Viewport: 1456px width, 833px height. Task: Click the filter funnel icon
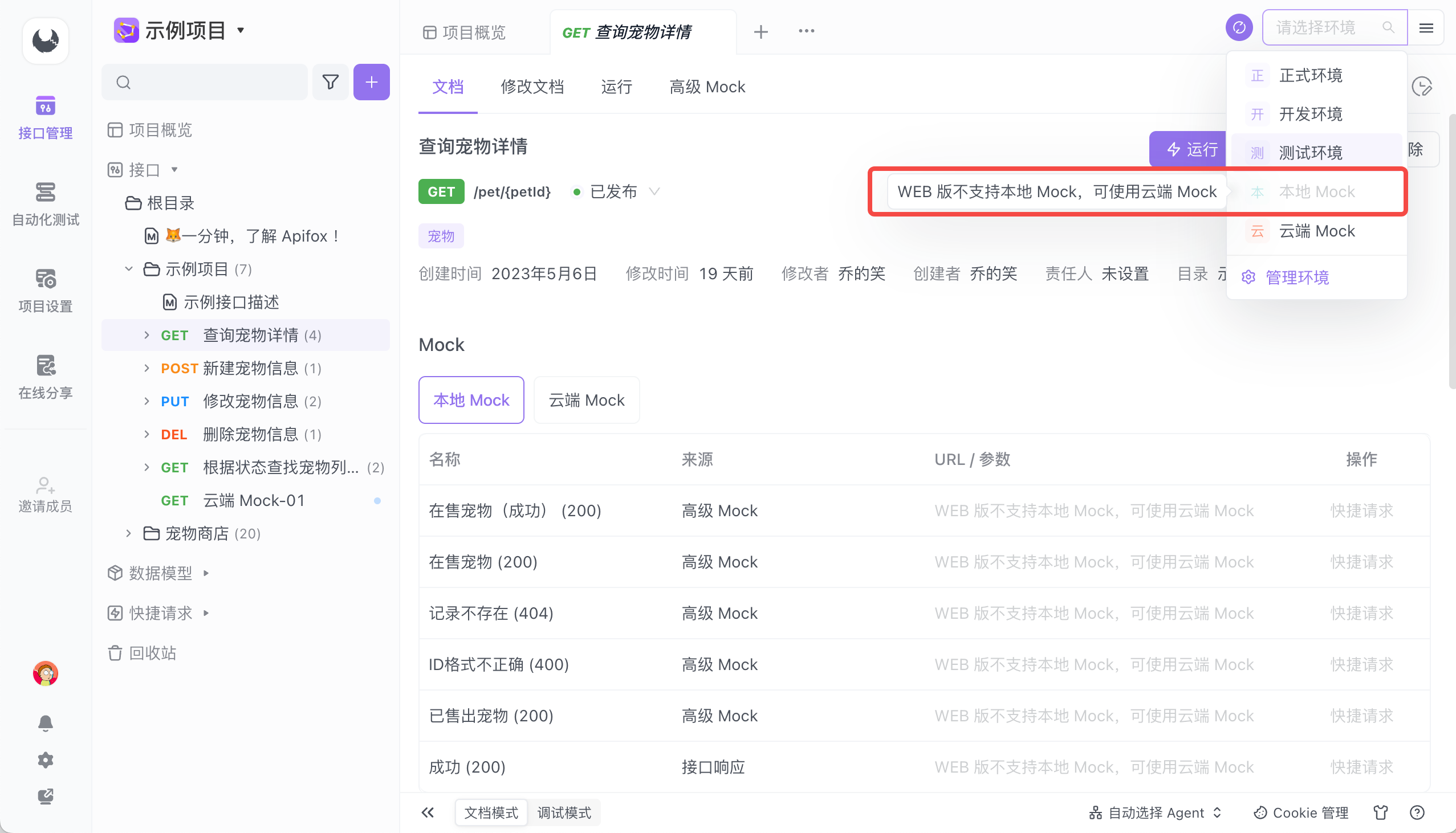pyautogui.click(x=330, y=82)
